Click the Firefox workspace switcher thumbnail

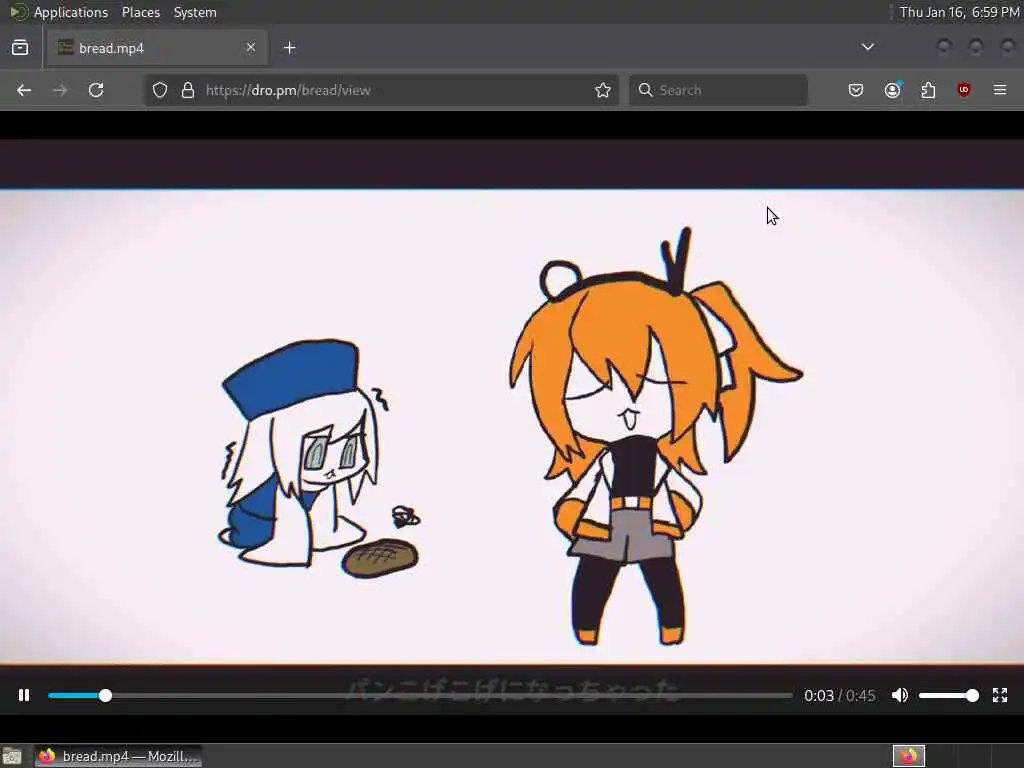click(909, 756)
